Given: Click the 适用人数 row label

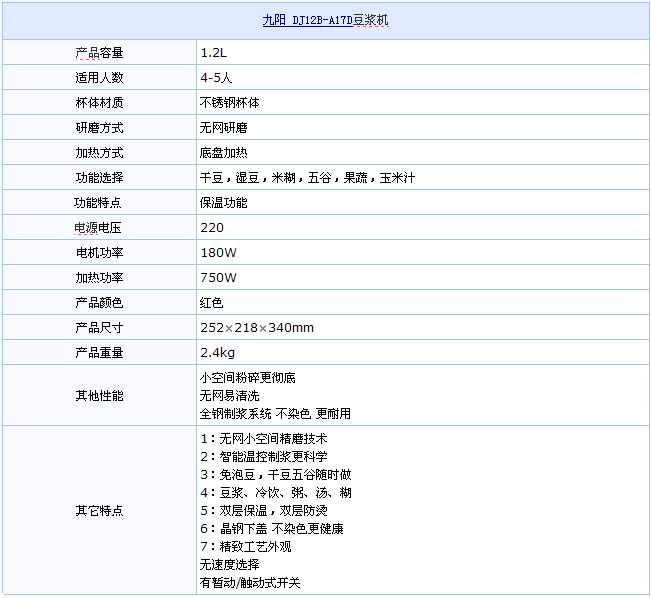Looking at the screenshot, I should pyautogui.click(x=99, y=77).
